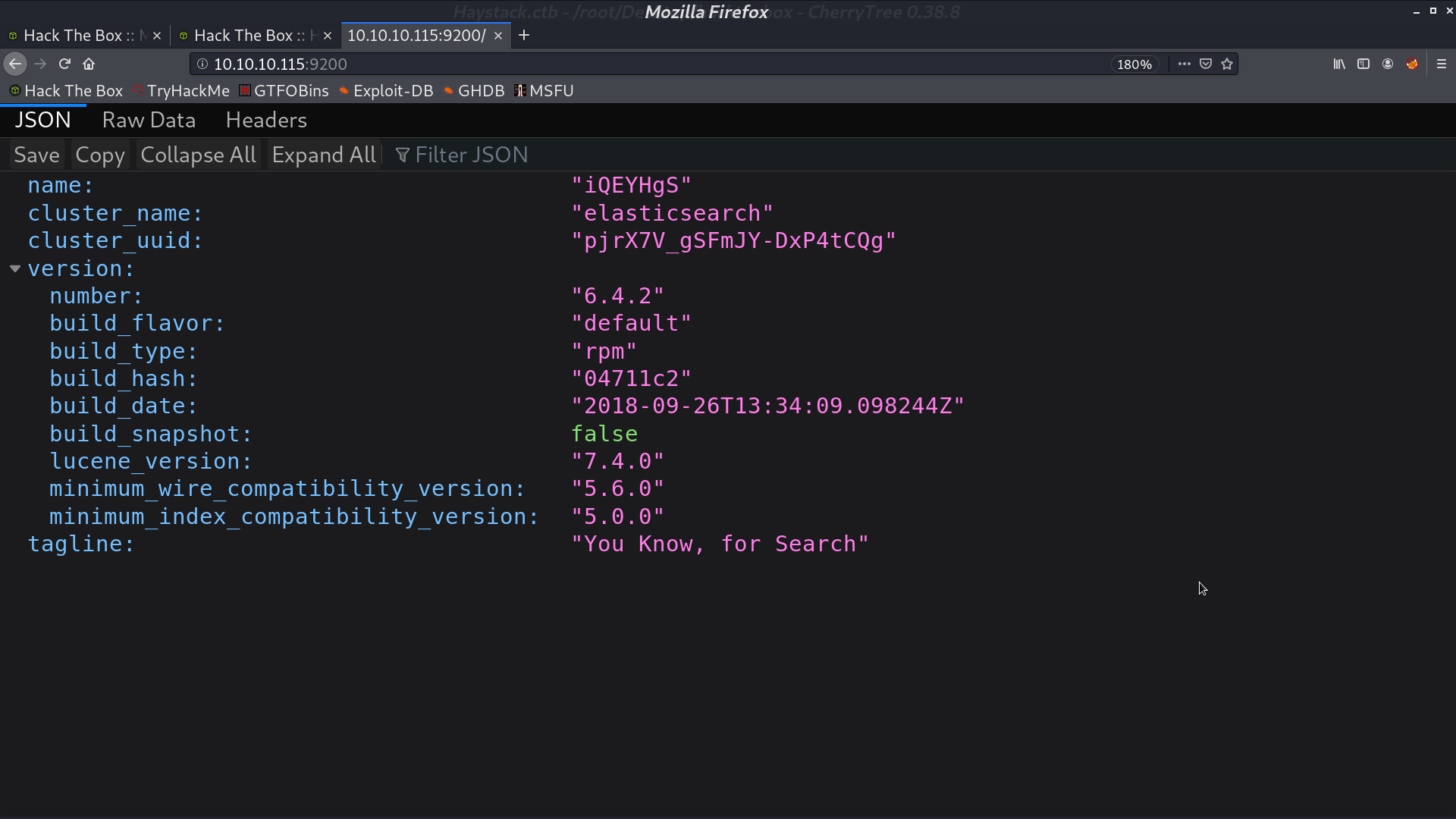Click the "pjrX7V_gSFmJY-DxP4tCQg" uuid value

tap(733, 241)
